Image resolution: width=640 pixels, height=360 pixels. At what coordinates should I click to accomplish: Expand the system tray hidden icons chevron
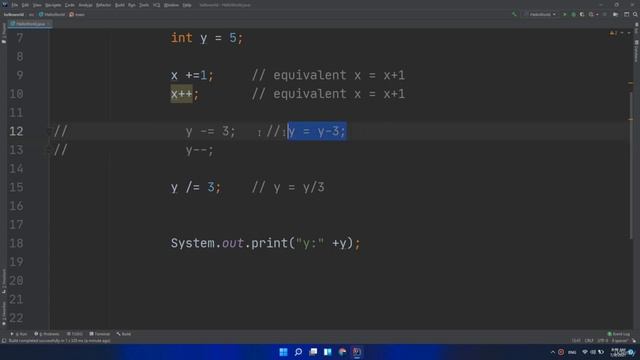coord(553,352)
